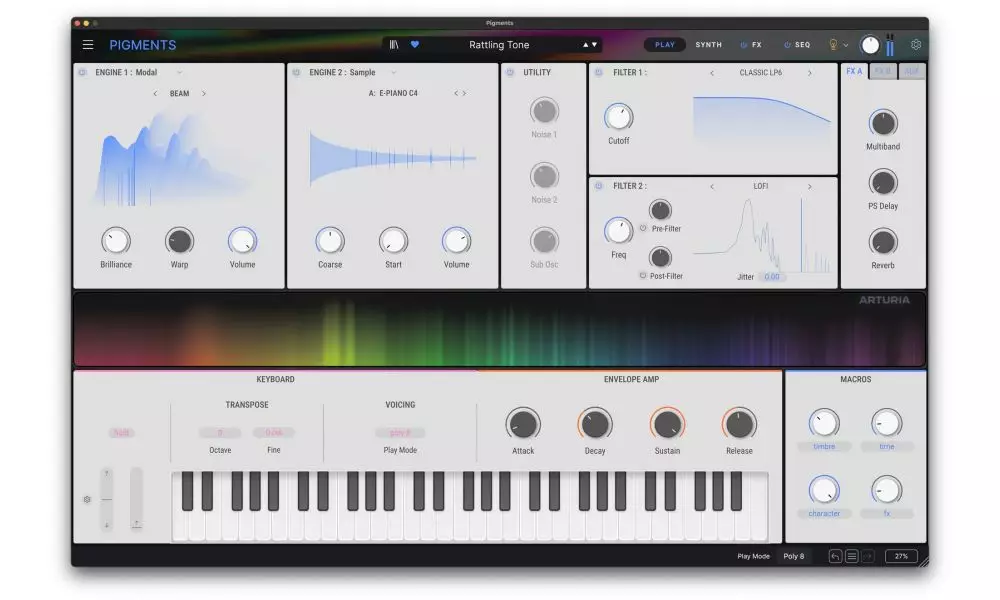Select the AUX tab
This screenshot has height=600, width=1000.
pos(912,71)
